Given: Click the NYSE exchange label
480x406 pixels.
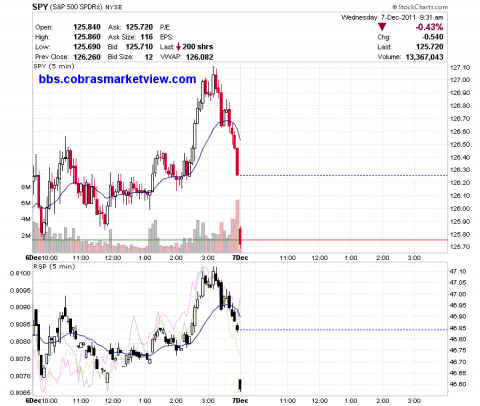Looking at the screenshot, I should click(114, 7).
